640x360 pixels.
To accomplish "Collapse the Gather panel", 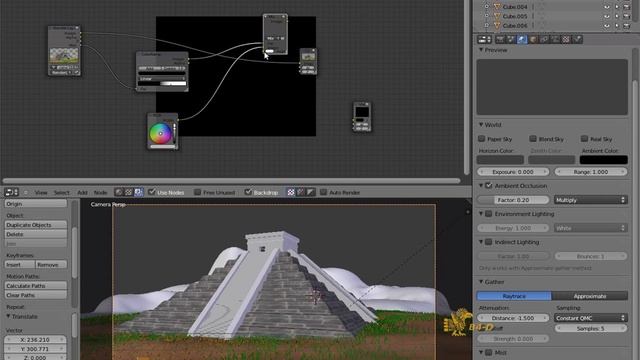I will 481,282.
